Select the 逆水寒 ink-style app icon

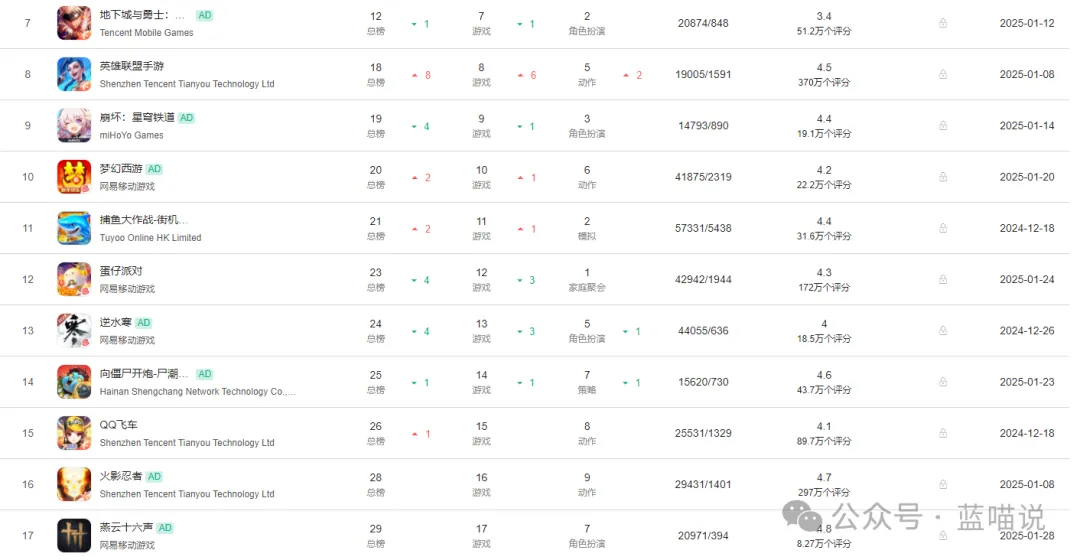74,331
